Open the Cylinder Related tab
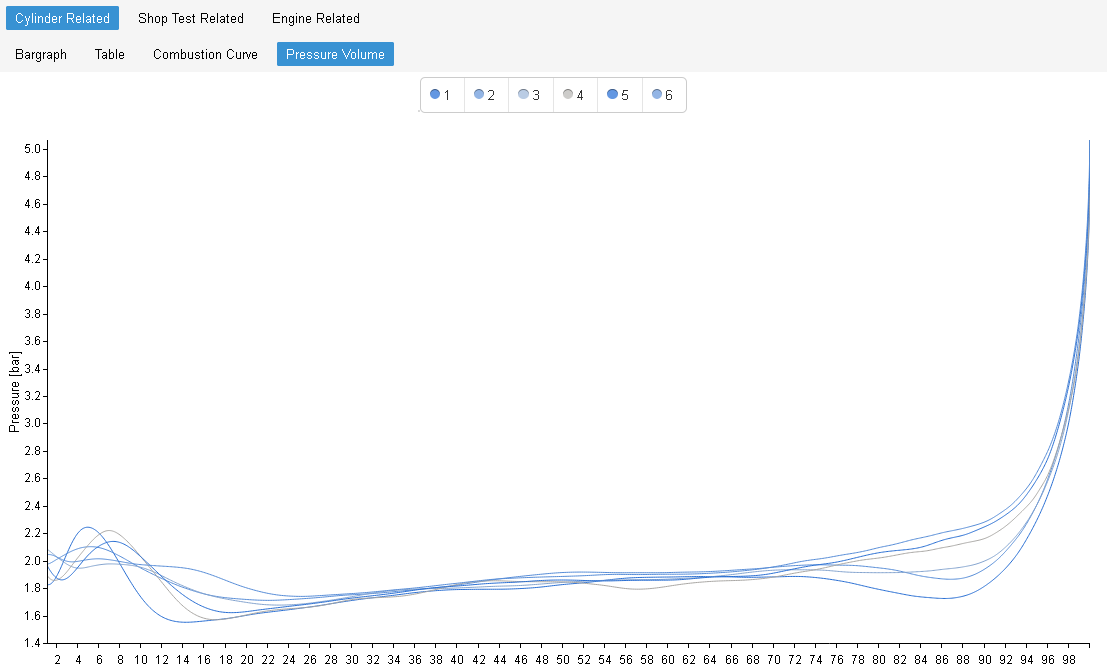Viewport: 1107px width, 669px height. tap(62, 18)
